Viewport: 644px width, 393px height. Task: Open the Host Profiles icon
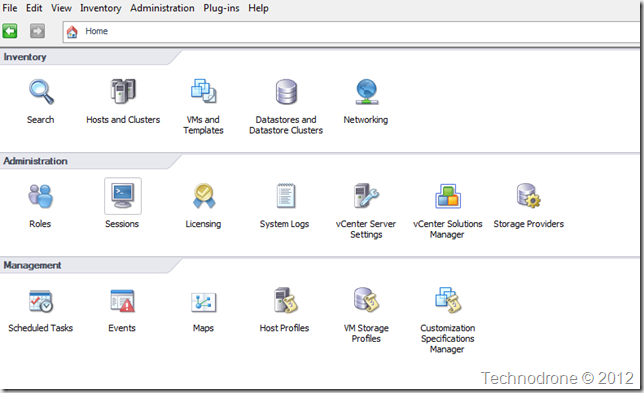point(285,300)
